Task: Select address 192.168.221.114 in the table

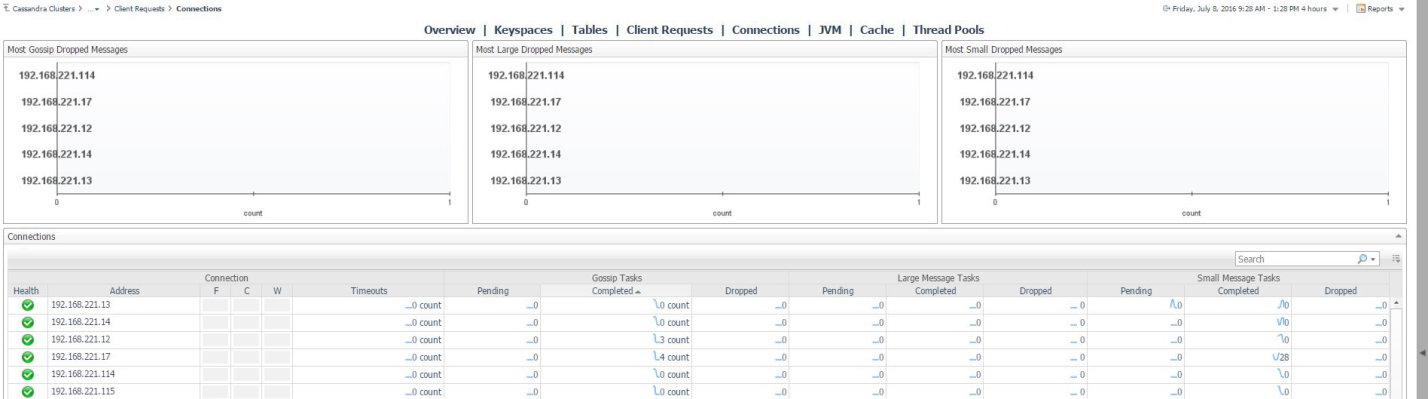Action: (x=84, y=374)
